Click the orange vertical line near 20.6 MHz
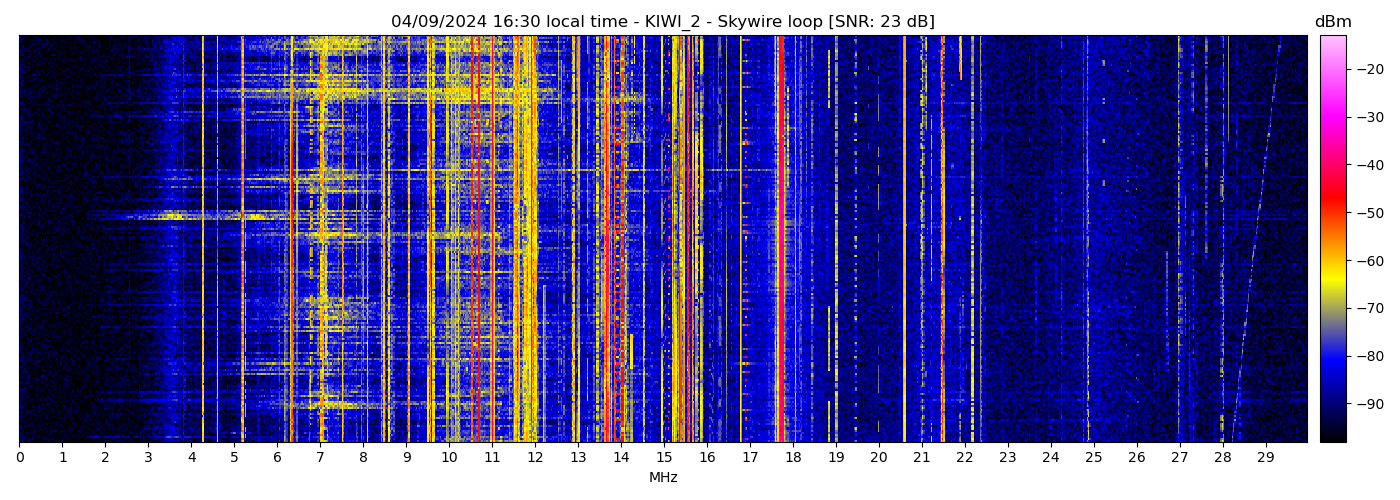Image resolution: width=1400 pixels, height=500 pixels. tap(904, 240)
